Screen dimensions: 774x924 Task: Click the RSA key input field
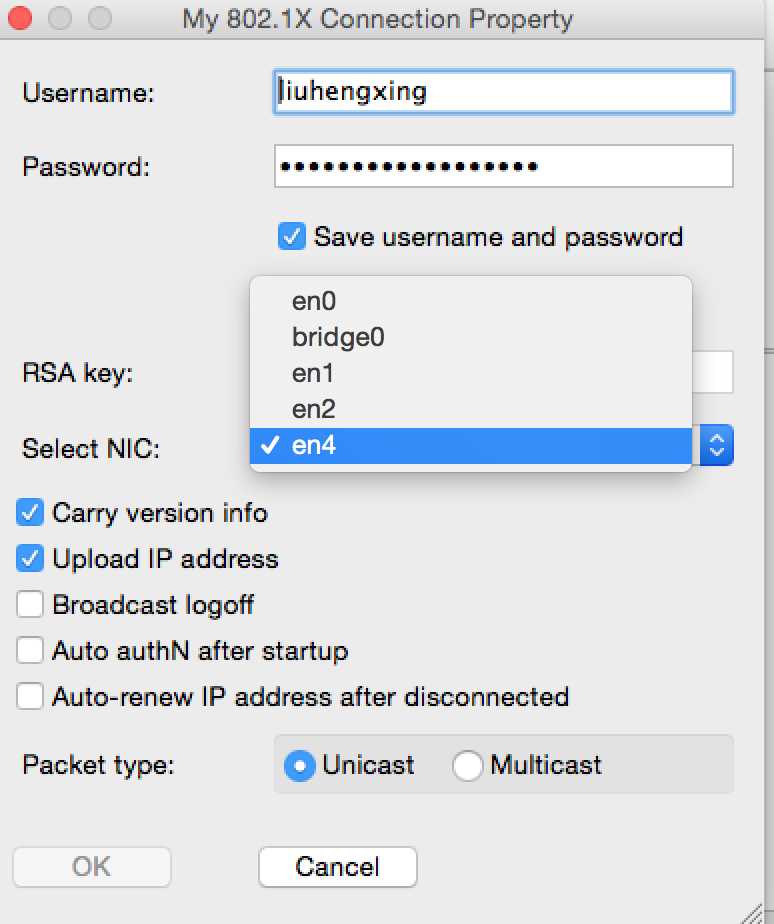coord(712,372)
